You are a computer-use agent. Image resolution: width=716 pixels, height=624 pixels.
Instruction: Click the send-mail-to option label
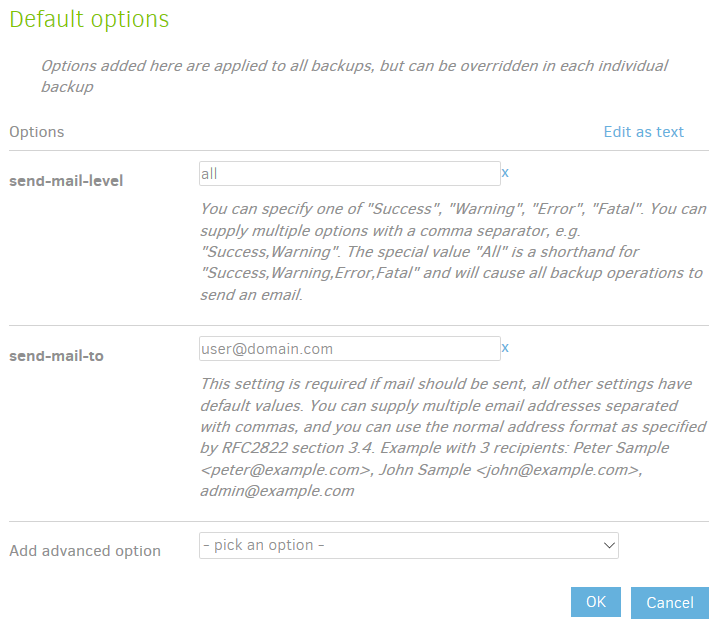tap(56, 356)
